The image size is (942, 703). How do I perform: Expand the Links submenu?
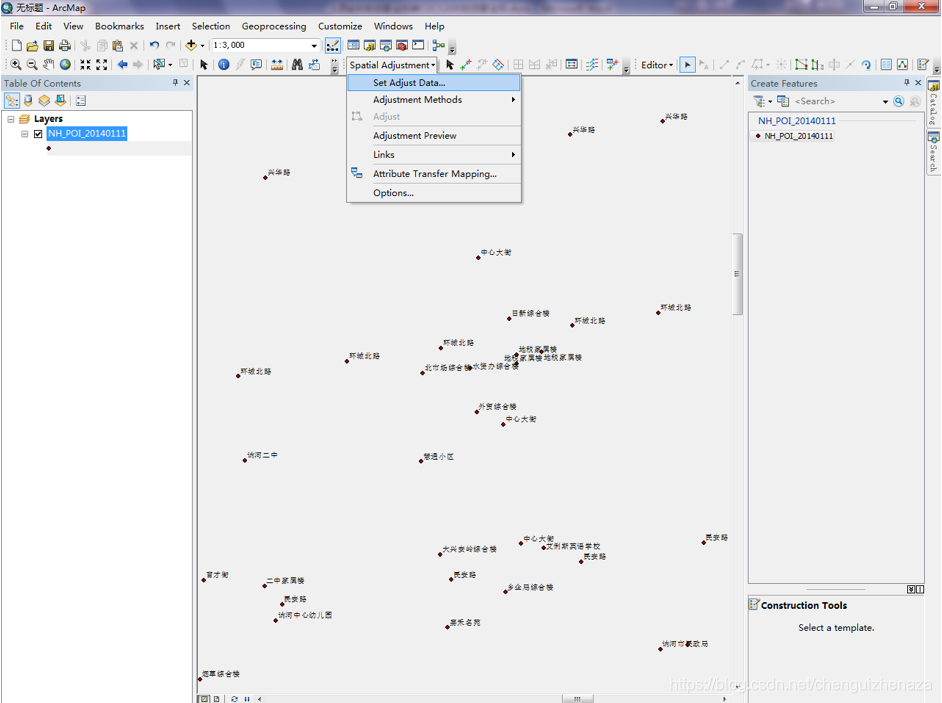(434, 154)
